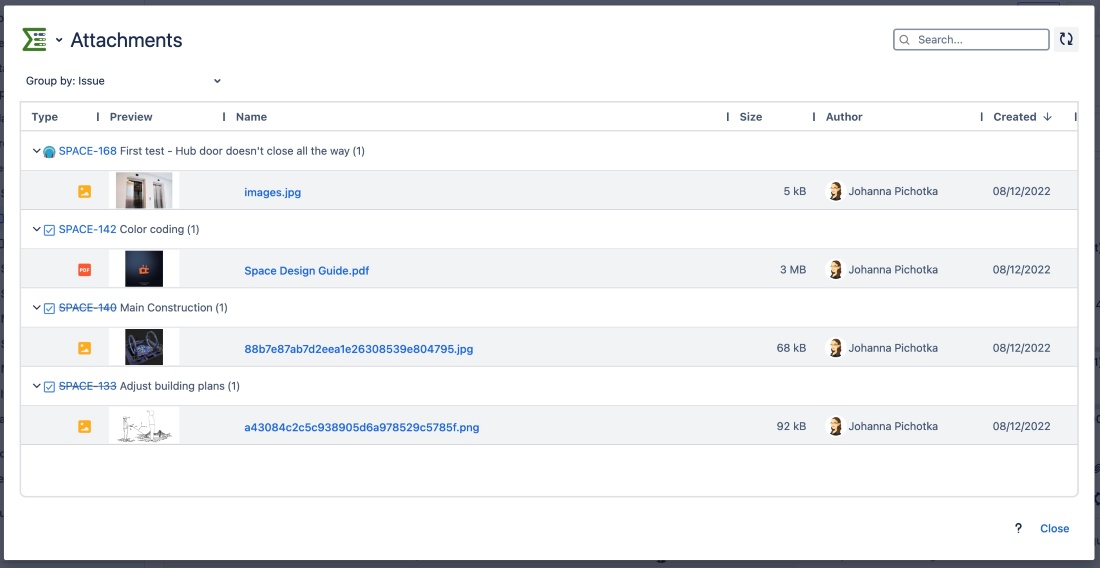The height and width of the screenshot is (568, 1100).
Task: Focus the Search input field
Action: click(x=971, y=40)
